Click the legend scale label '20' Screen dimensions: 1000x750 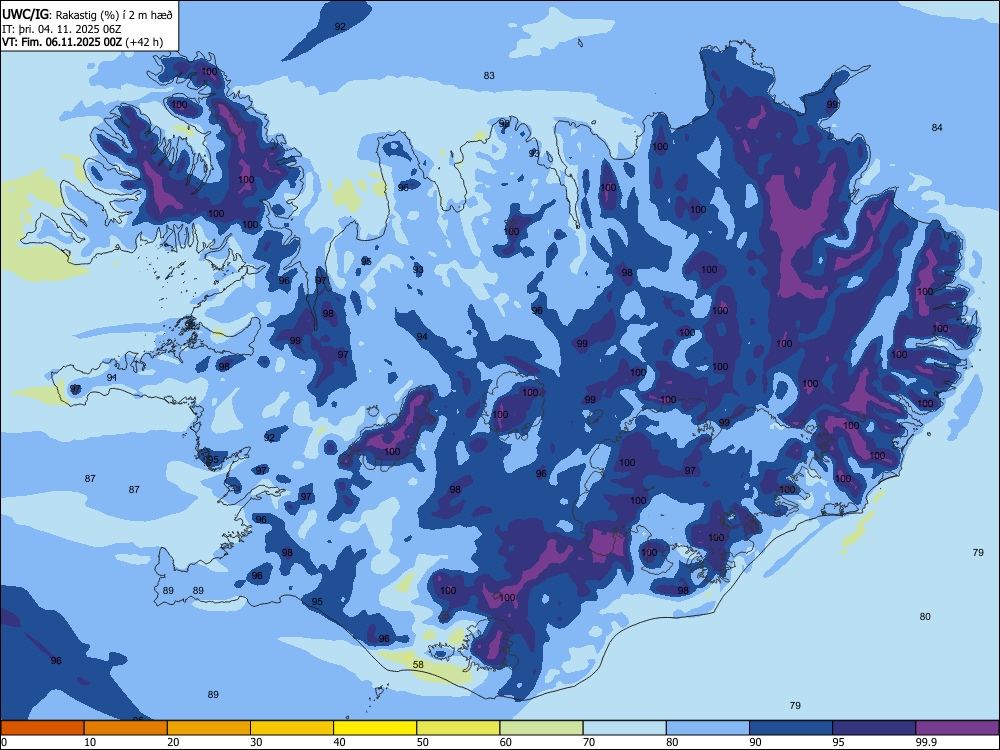173,742
